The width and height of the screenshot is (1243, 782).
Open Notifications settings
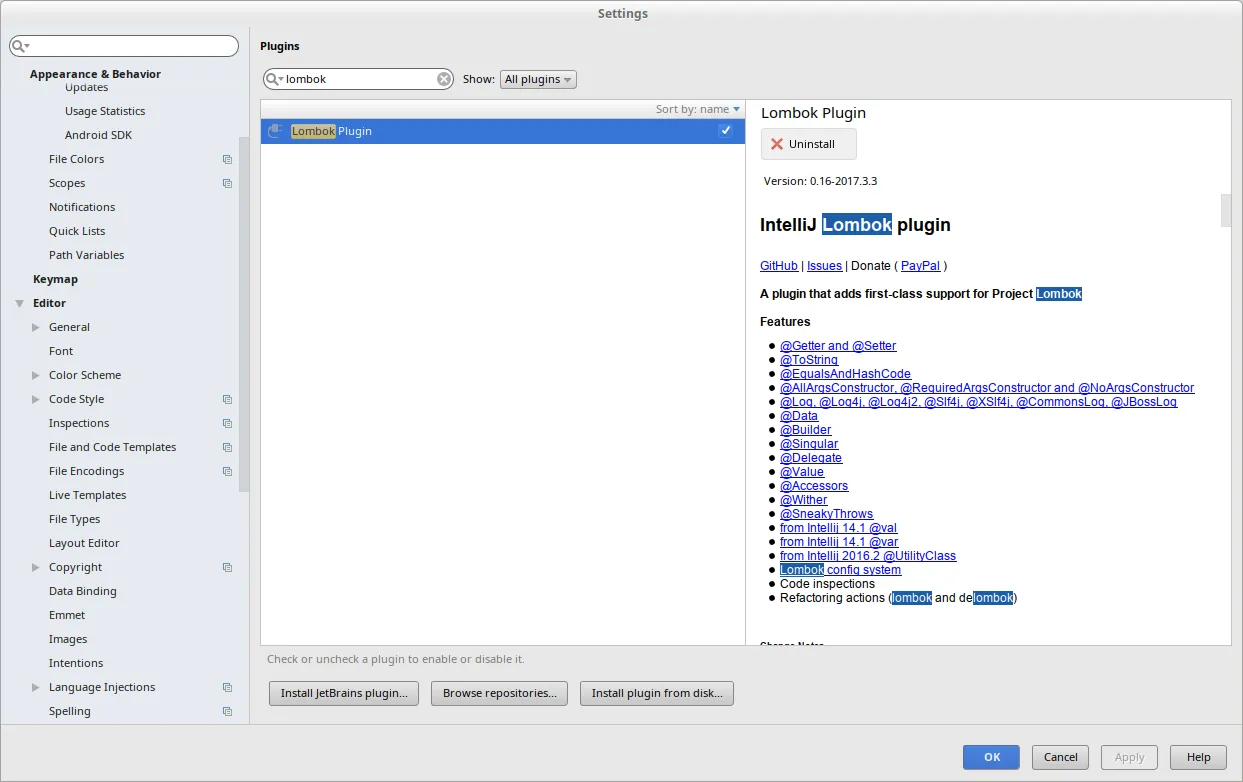point(82,207)
